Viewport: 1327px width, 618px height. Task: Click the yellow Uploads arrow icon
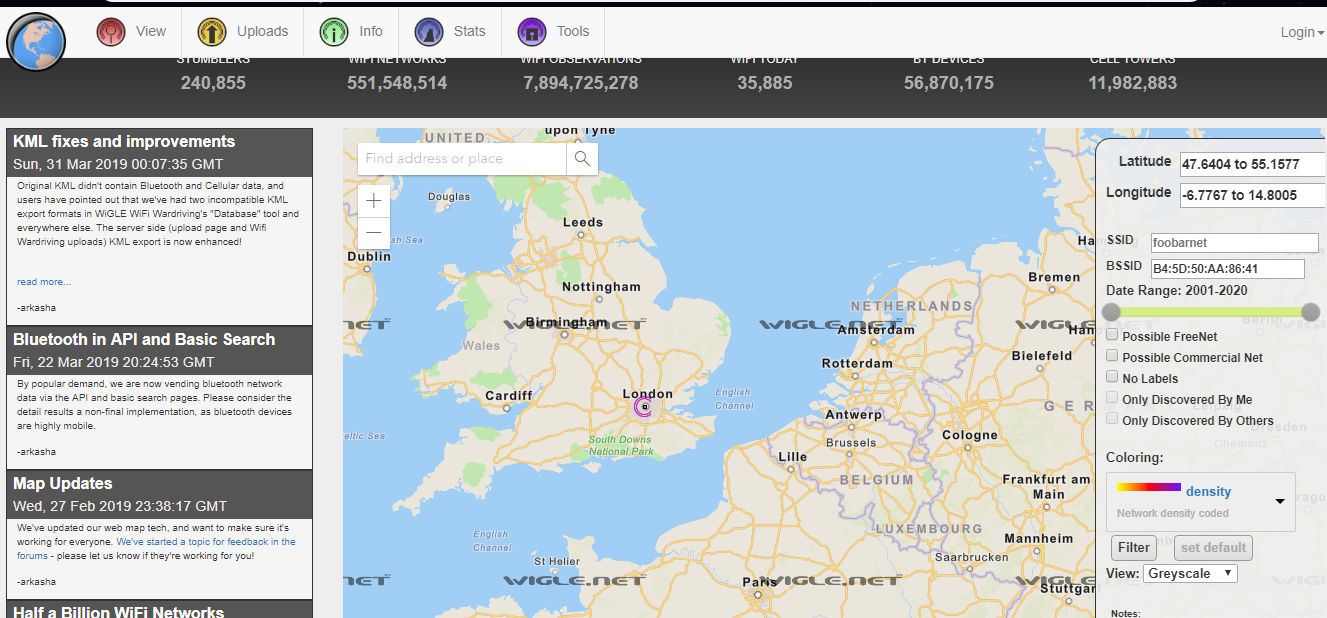(x=212, y=32)
